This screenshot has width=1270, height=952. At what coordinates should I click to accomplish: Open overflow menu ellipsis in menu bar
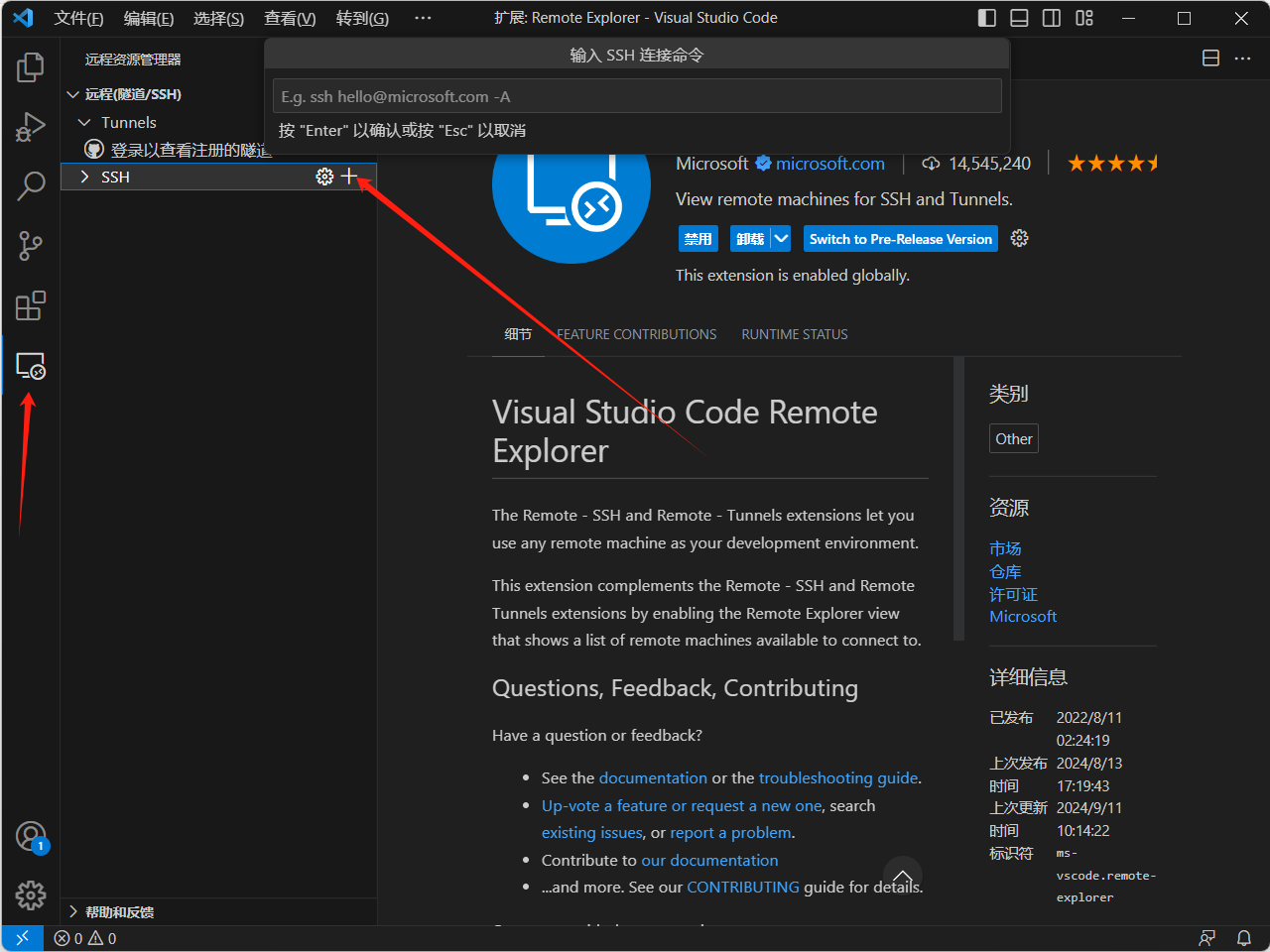423,18
